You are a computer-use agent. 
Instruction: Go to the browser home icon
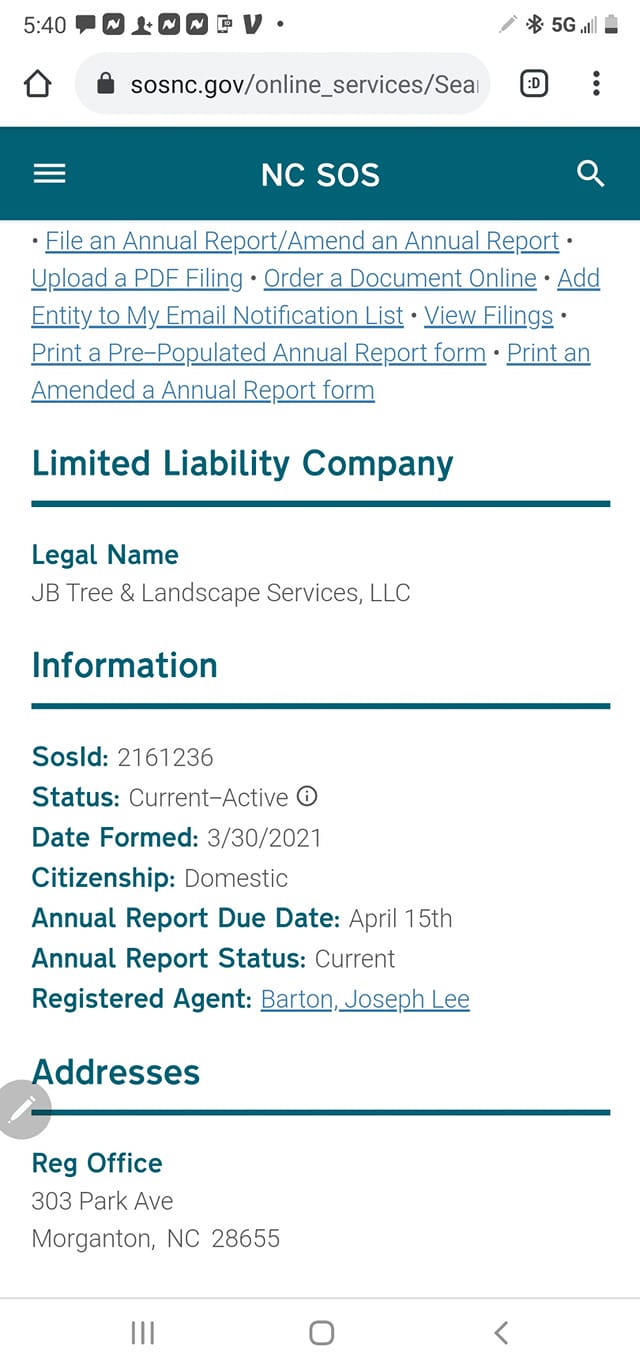click(37, 85)
